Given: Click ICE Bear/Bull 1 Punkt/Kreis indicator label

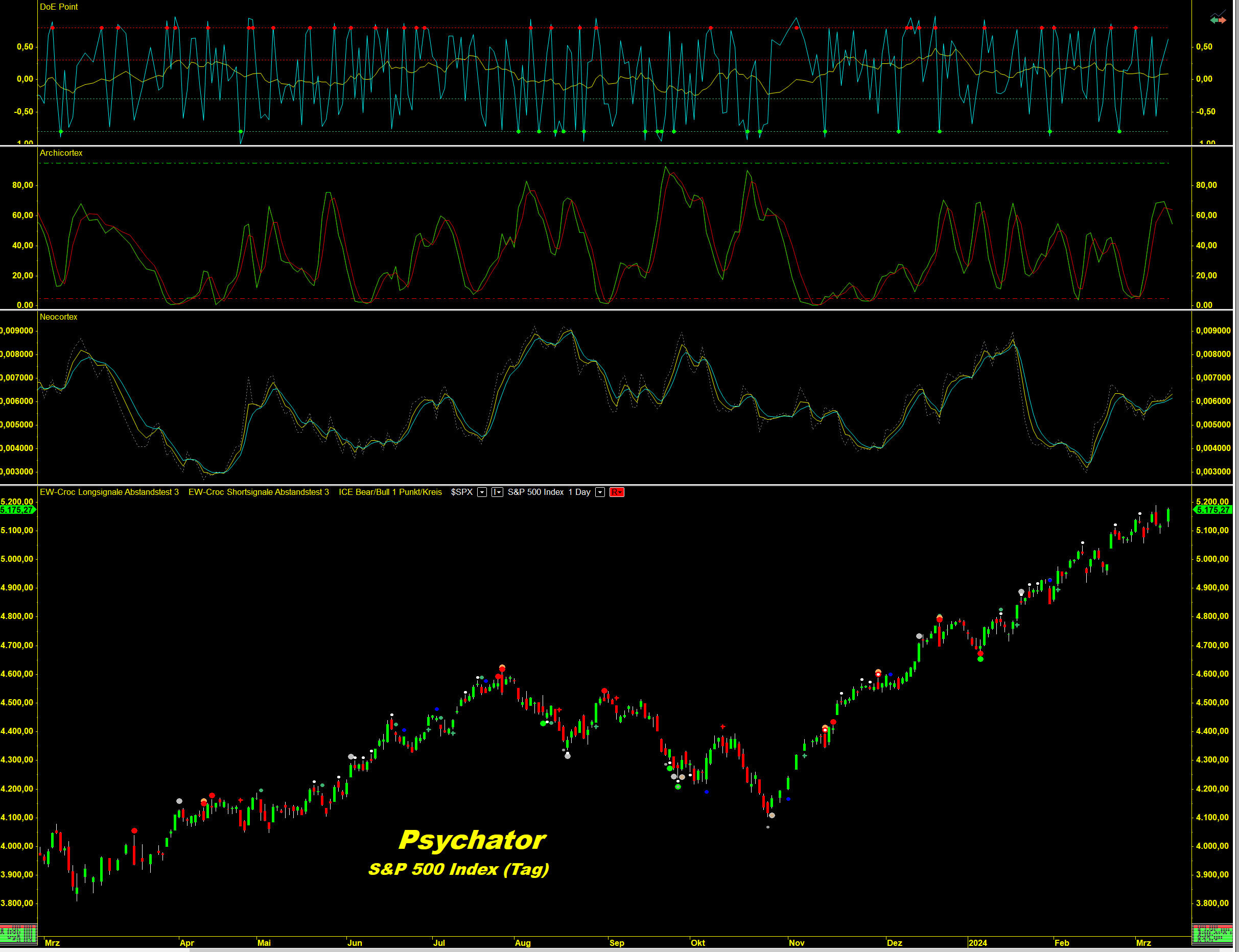Looking at the screenshot, I should pyautogui.click(x=390, y=492).
